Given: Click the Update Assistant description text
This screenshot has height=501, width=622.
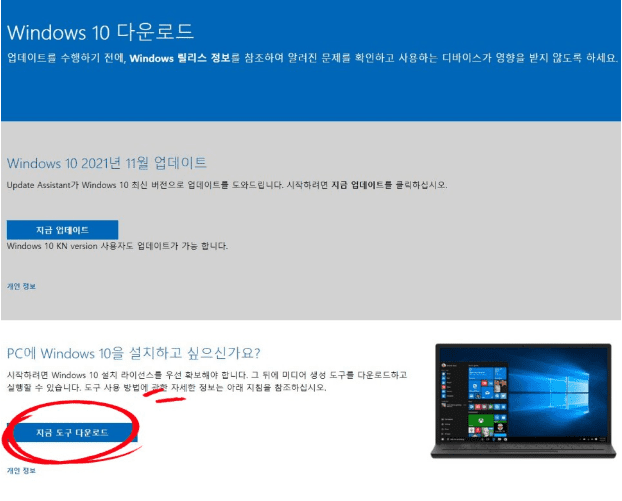Looking at the screenshot, I should [x=227, y=185].
